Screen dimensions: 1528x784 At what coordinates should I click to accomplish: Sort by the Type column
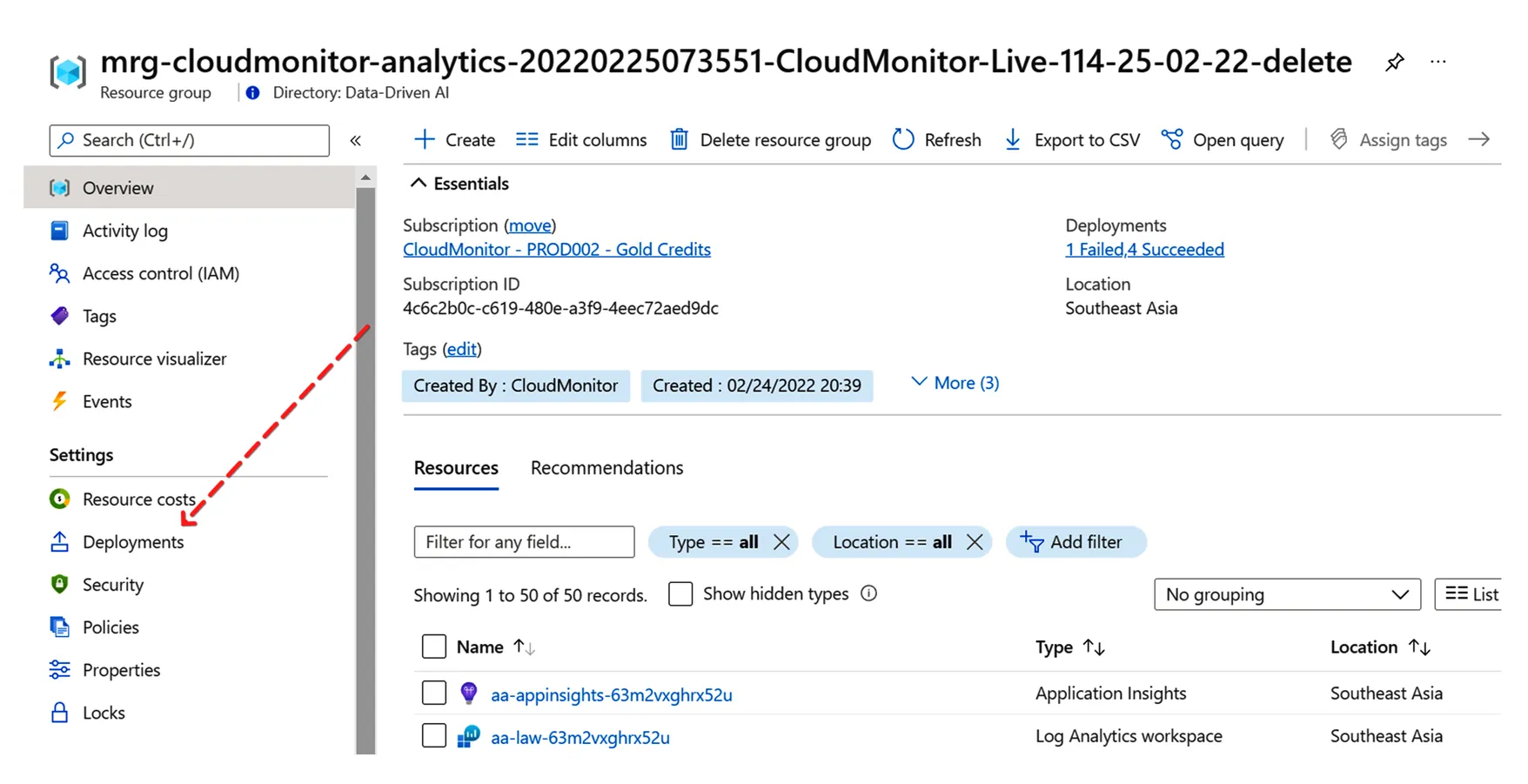click(1070, 647)
